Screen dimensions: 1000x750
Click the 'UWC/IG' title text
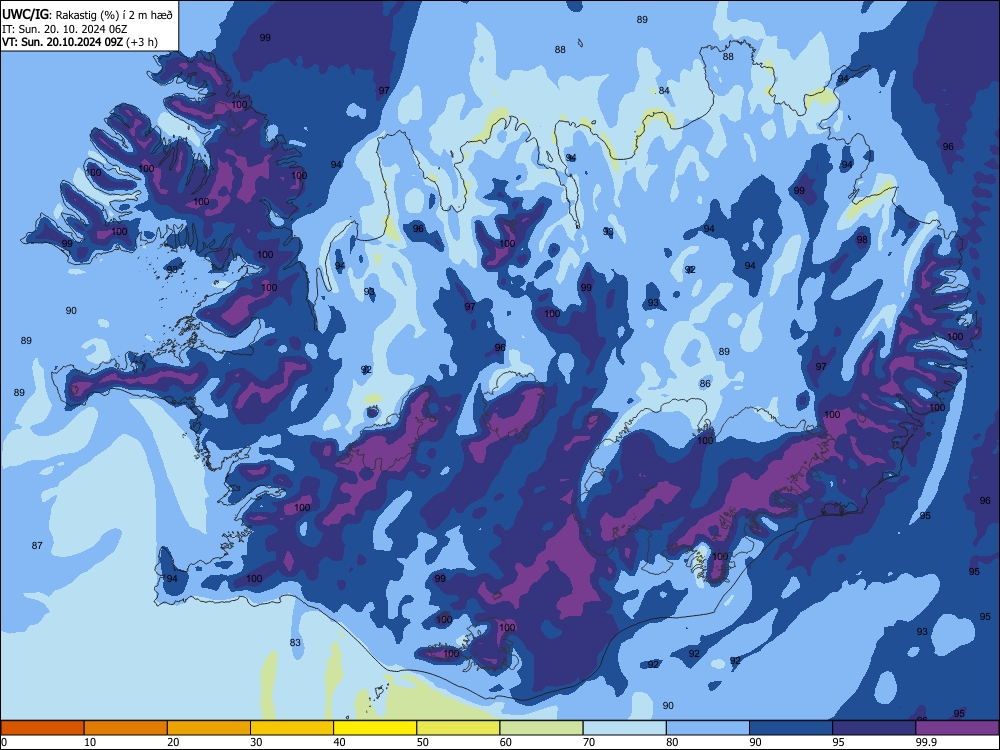click(25, 14)
